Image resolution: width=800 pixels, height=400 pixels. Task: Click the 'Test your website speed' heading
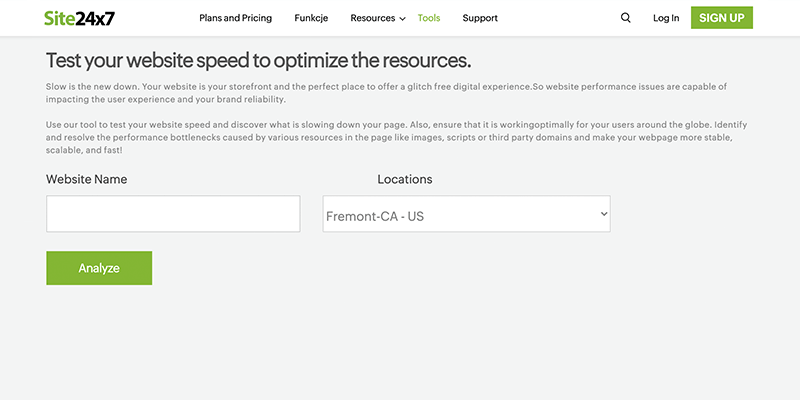258,61
